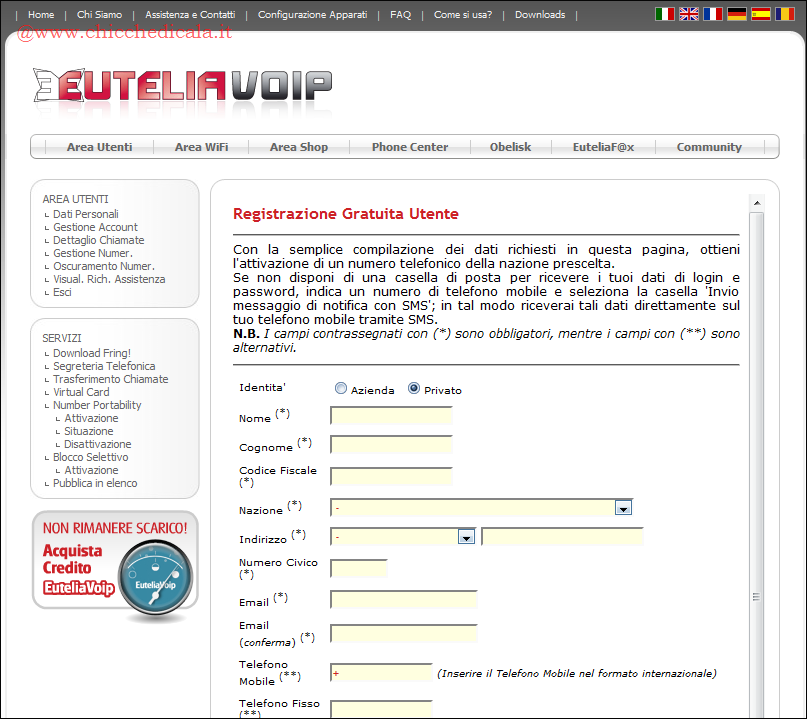Pick the Spanish flag language icon

(x=761, y=14)
